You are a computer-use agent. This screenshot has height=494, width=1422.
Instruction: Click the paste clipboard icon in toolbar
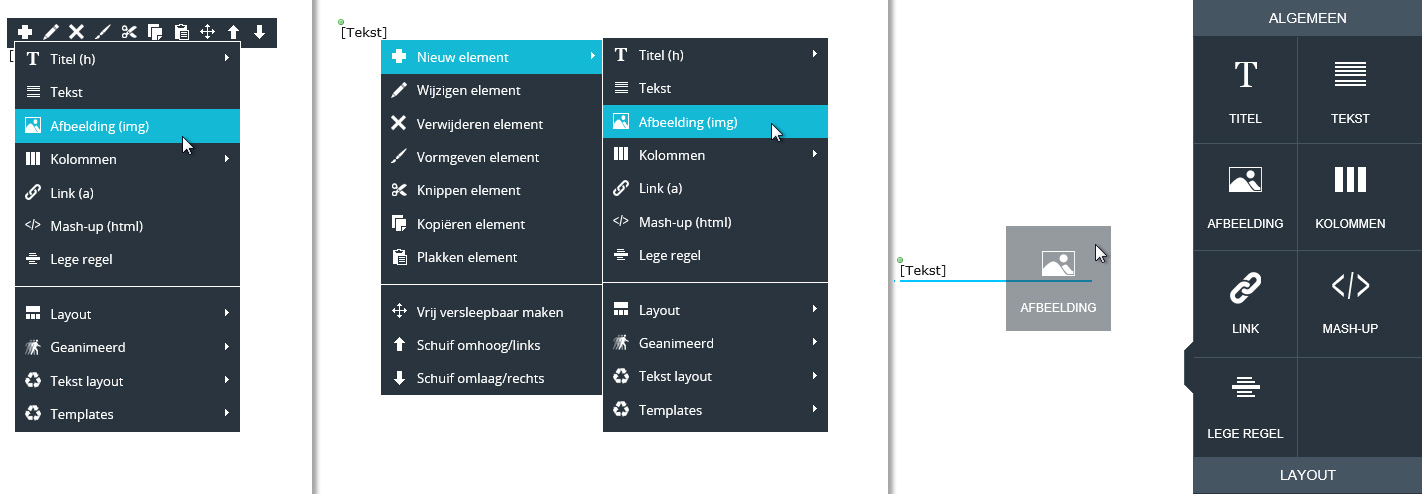[x=181, y=32]
